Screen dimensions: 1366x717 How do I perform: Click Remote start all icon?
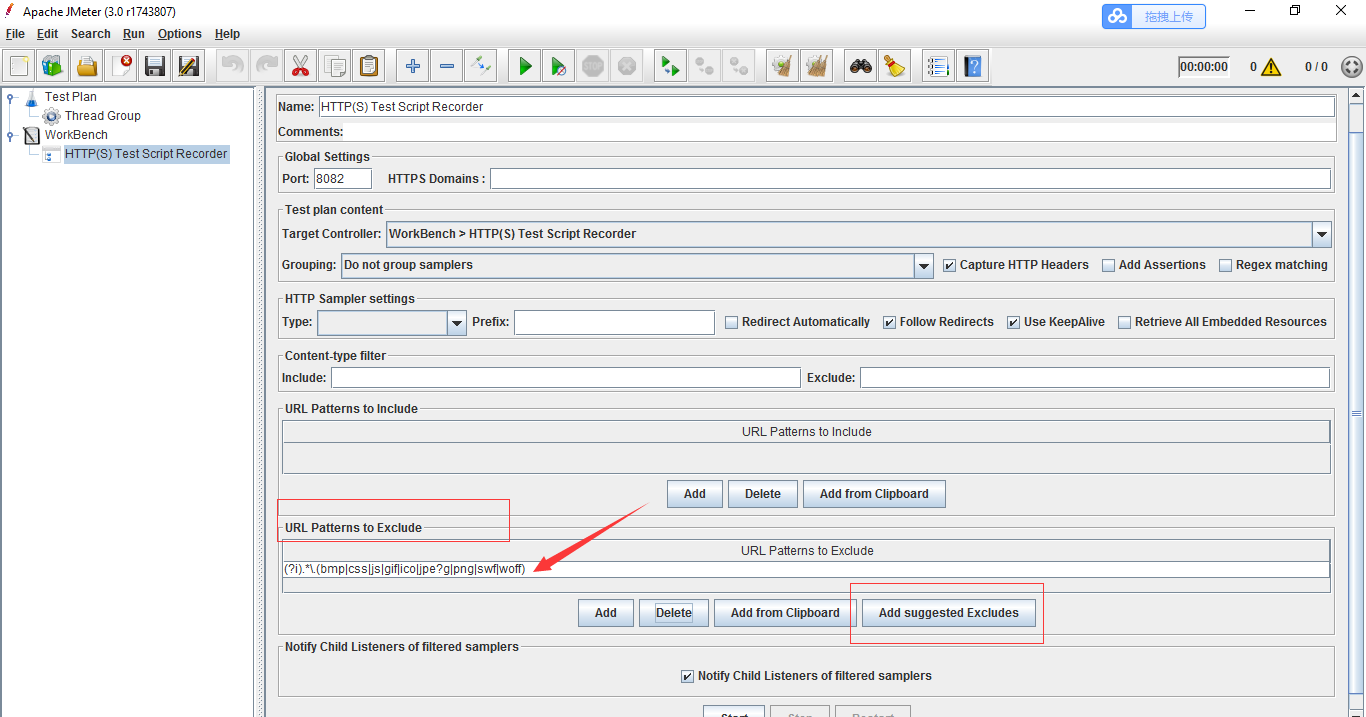(x=670, y=66)
